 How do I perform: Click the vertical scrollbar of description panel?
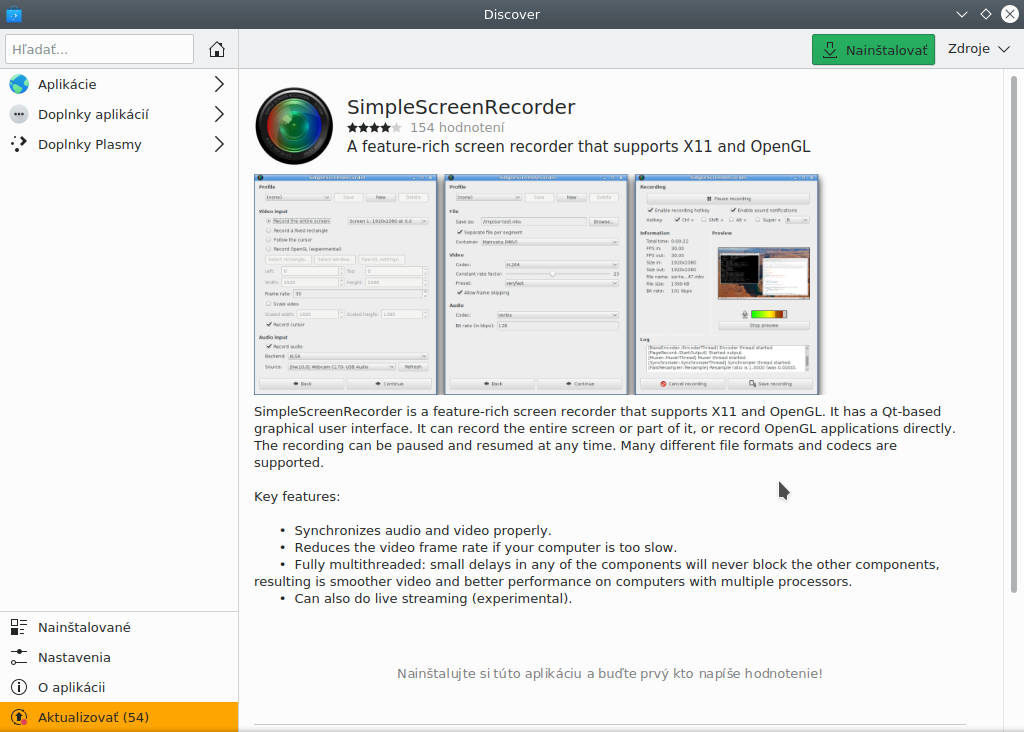pos(1014,334)
